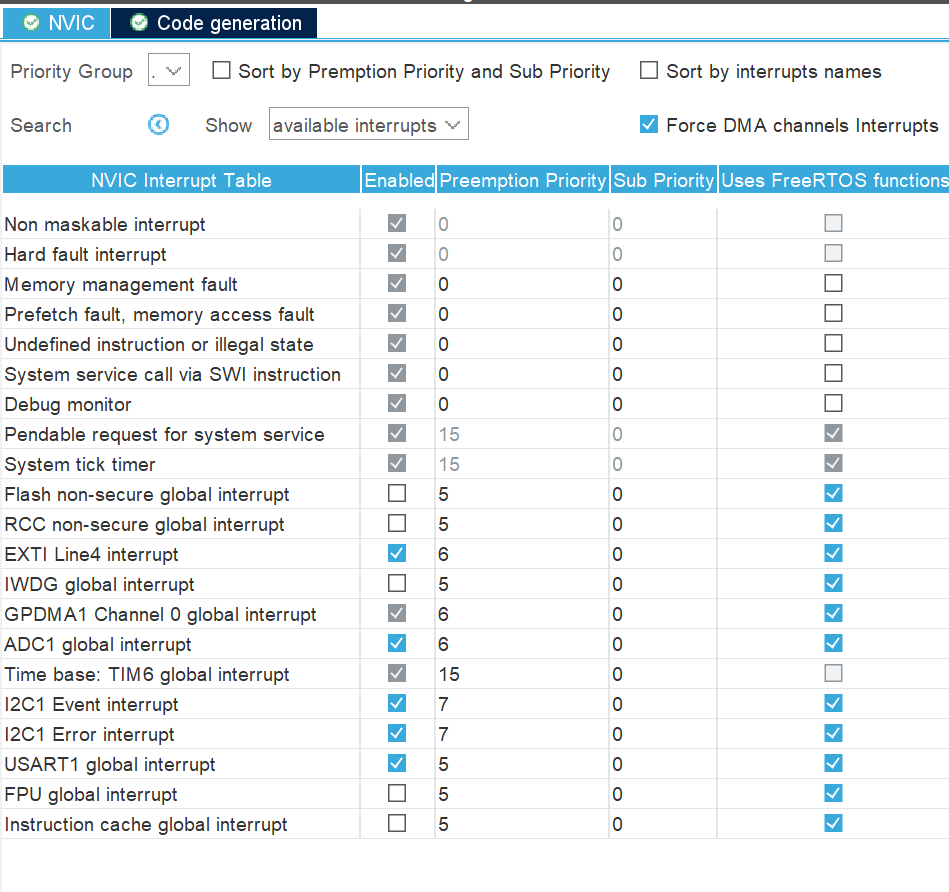Enable the FPU global interrupt

point(397,793)
